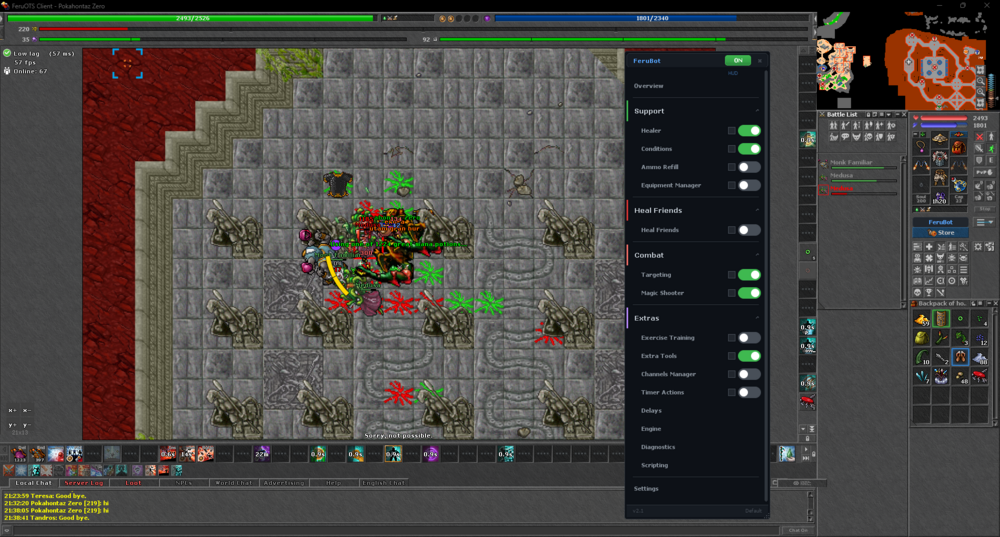Disable the Magic Shooter switch
Viewport: 1000px width, 537px height.
click(749, 293)
